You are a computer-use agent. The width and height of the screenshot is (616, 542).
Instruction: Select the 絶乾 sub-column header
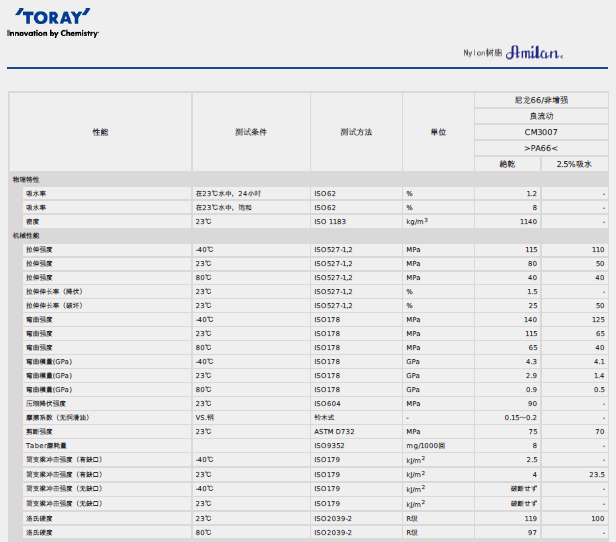507,163
